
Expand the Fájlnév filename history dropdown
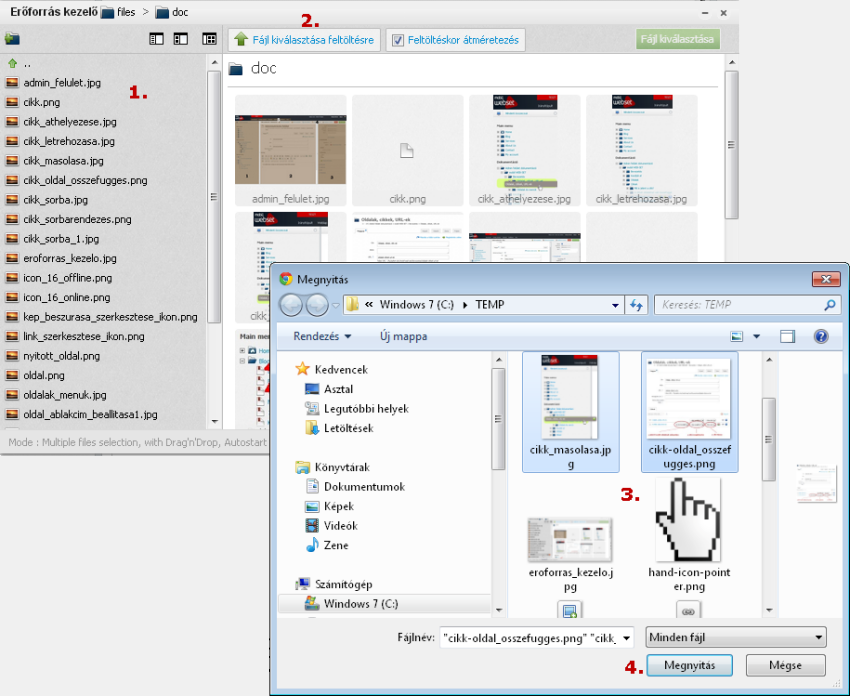(627, 637)
